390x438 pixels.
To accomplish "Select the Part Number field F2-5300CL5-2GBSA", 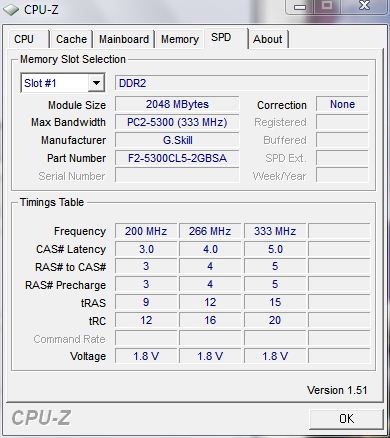I will pos(177,158).
